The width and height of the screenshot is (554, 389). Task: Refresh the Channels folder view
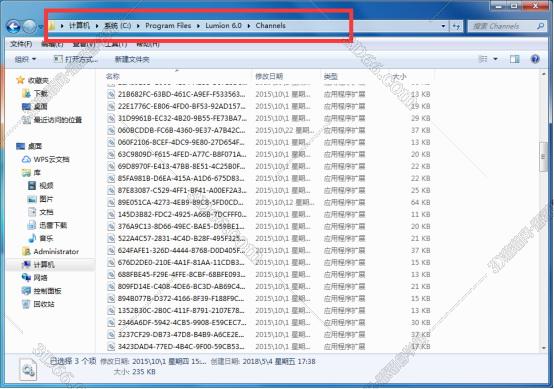pyautogui.click(x=456, y=26)
